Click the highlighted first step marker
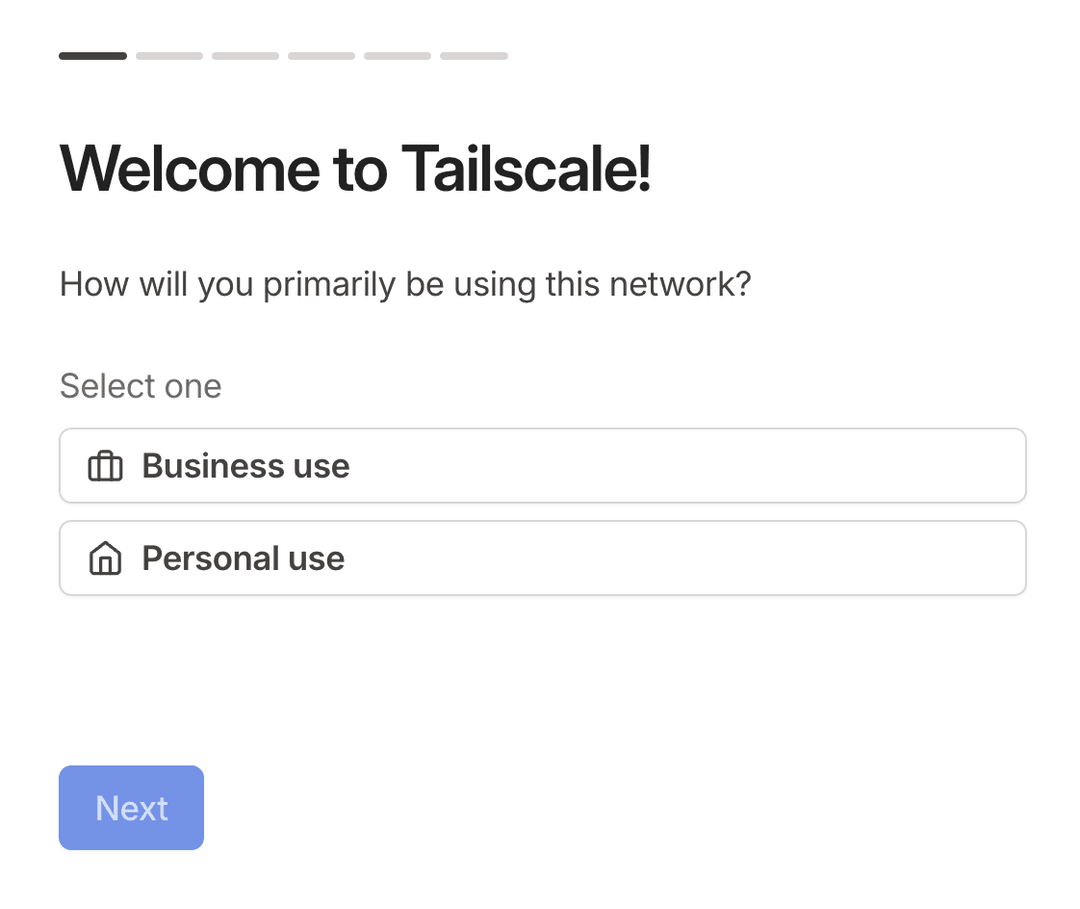1080x909 pixels. (x=92, y=56)
